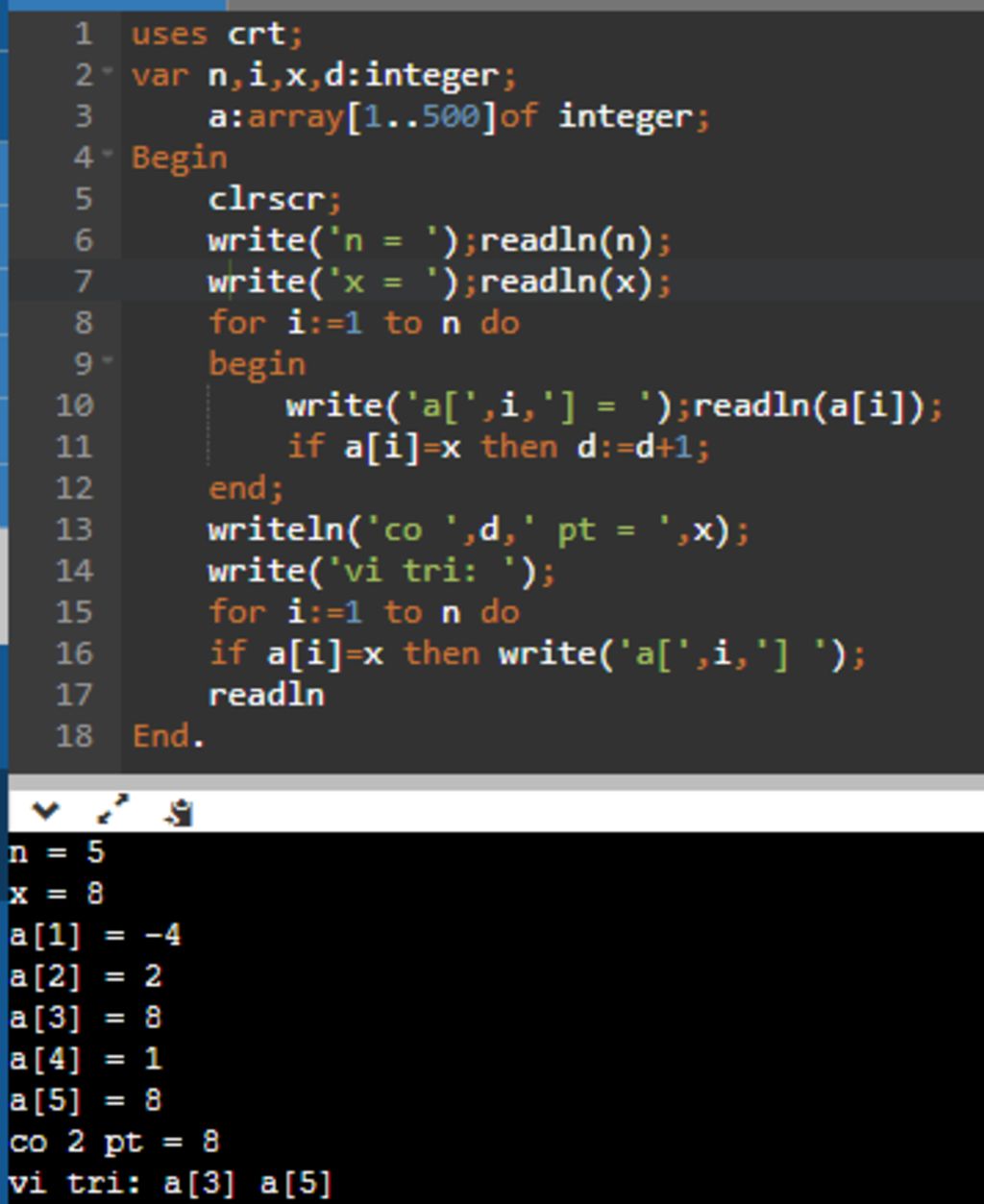Click console line 'a[4] = 1'
This screenshot has width=984, height=1204.
coord(86,1059)
